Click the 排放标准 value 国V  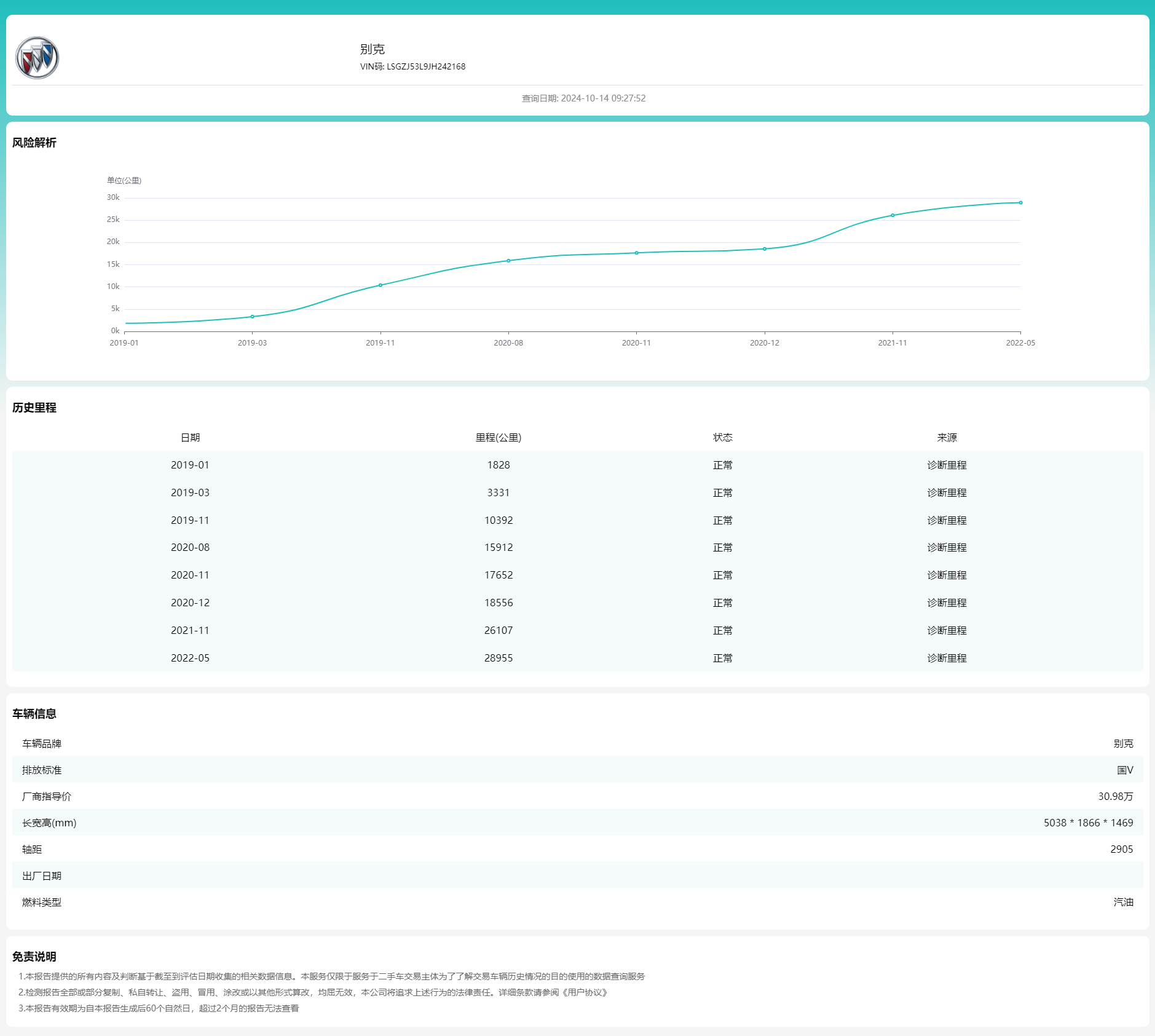[x=1125, y=770]
